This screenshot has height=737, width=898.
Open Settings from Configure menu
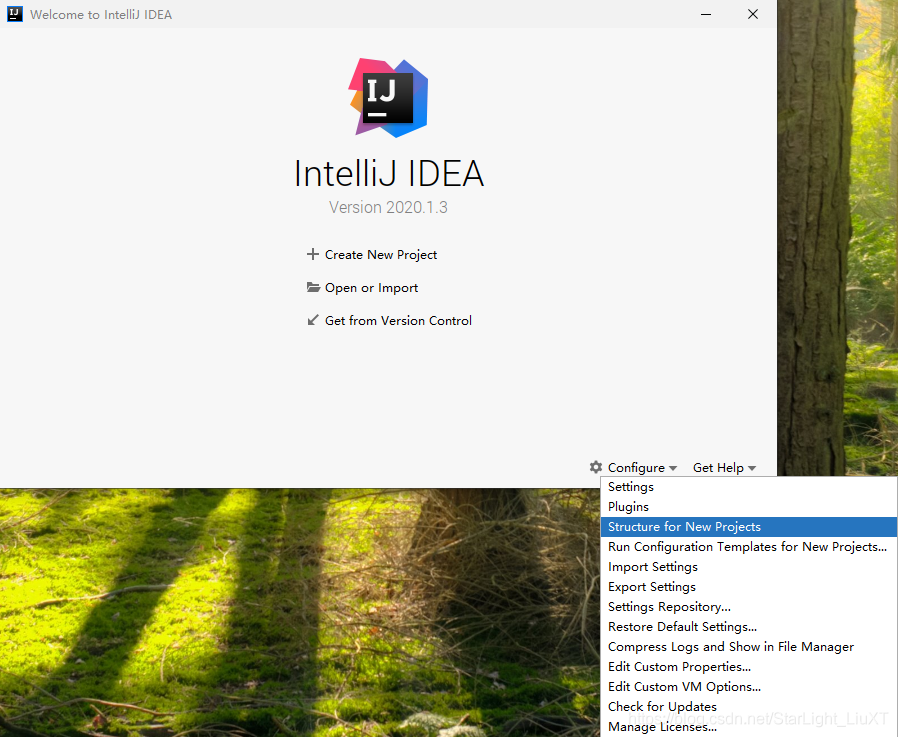click(x=749, y=487)
